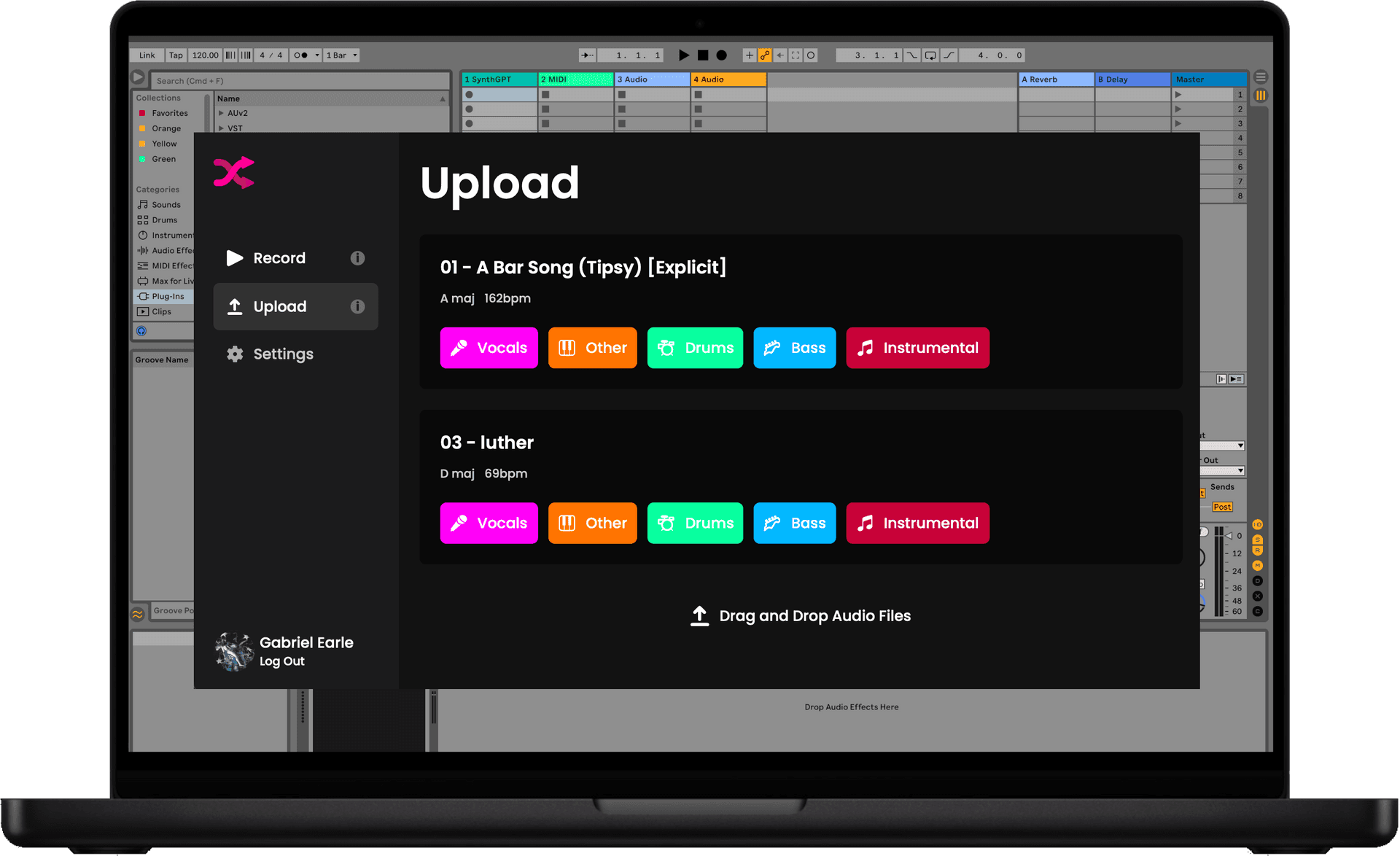Click info icon next to Record
1400x856 pixels.
[357, 258]
